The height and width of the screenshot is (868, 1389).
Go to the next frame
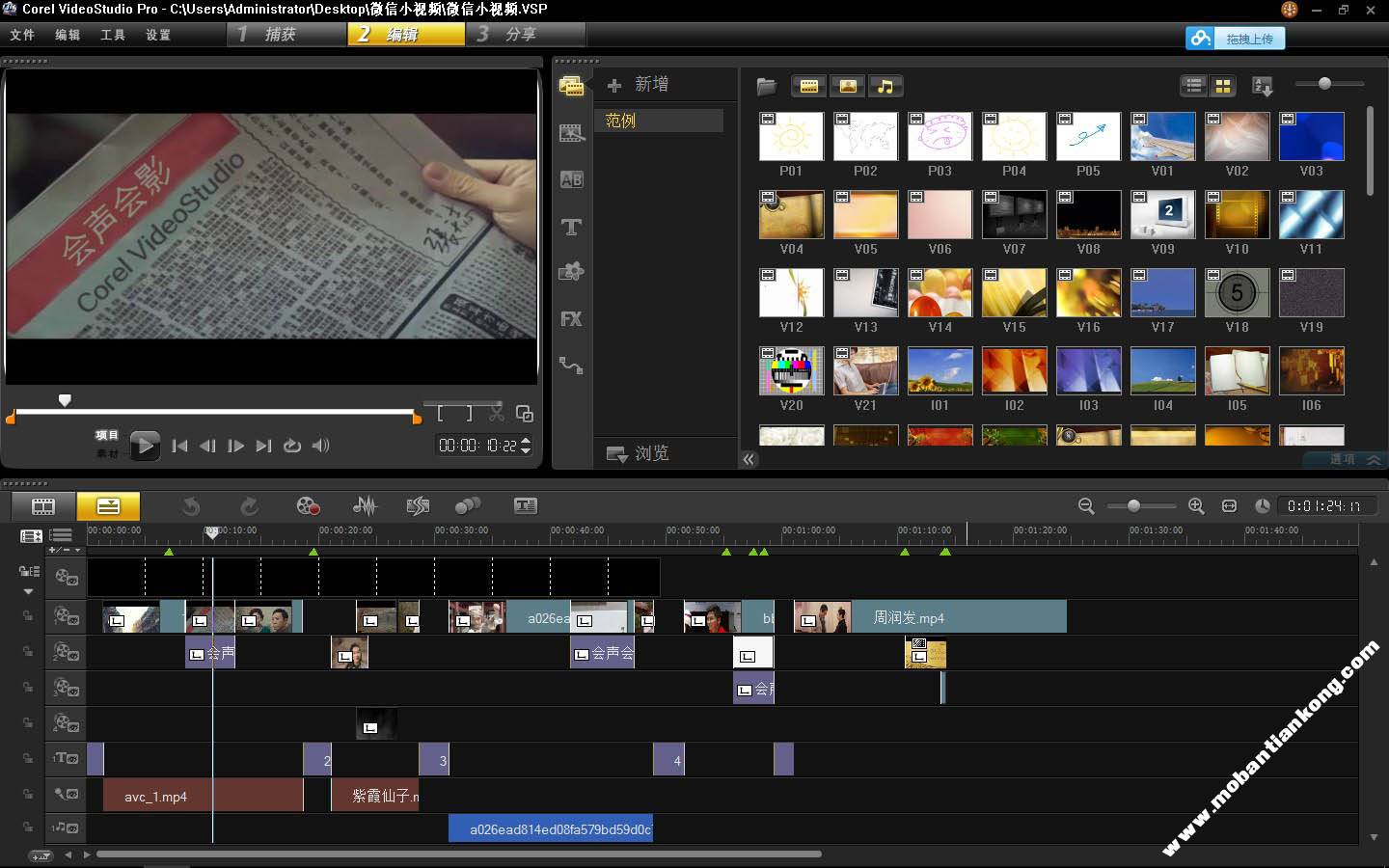(235, 446)
